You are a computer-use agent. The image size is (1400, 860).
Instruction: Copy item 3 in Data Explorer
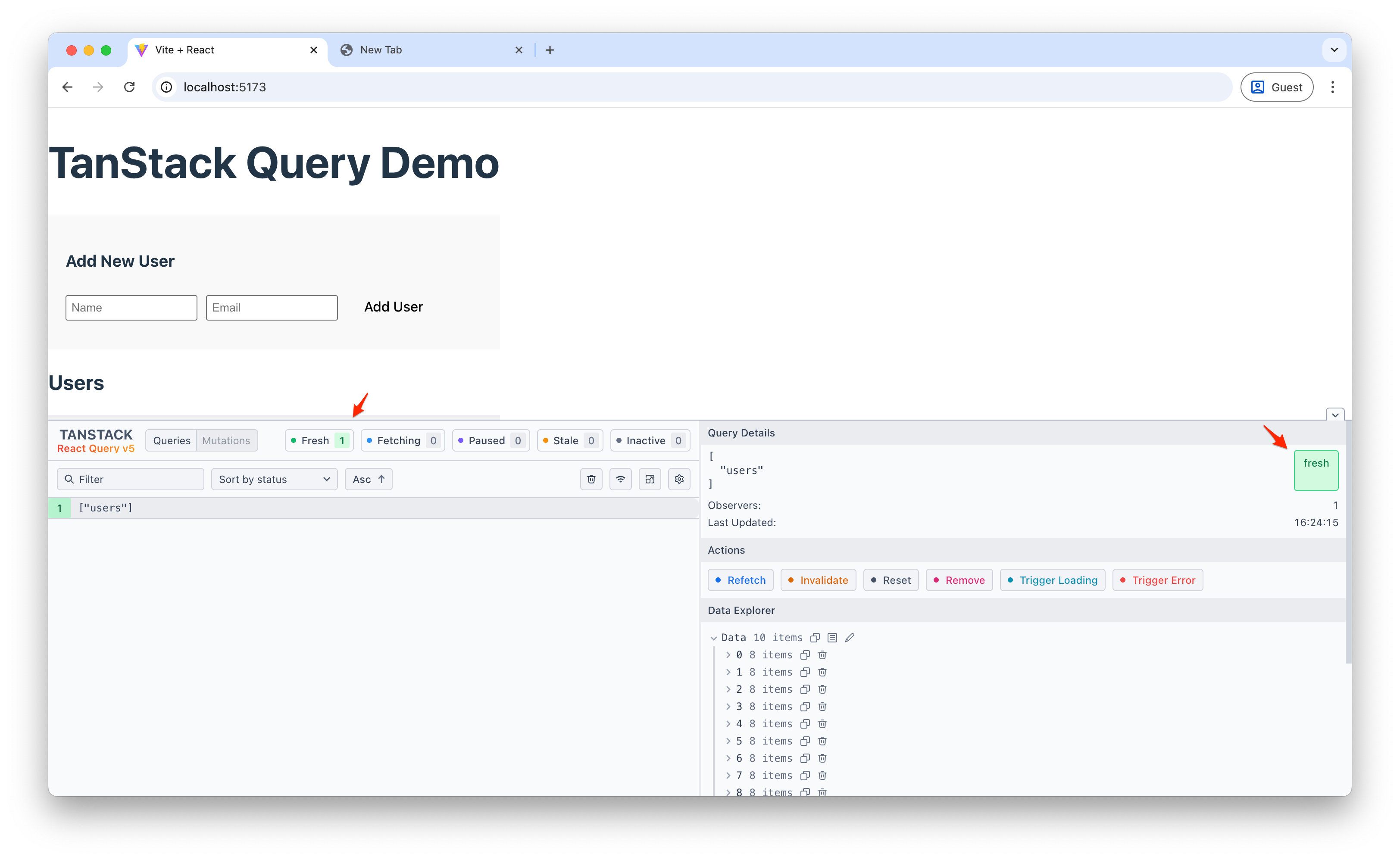pyautogui.click(x=805, y=707)
